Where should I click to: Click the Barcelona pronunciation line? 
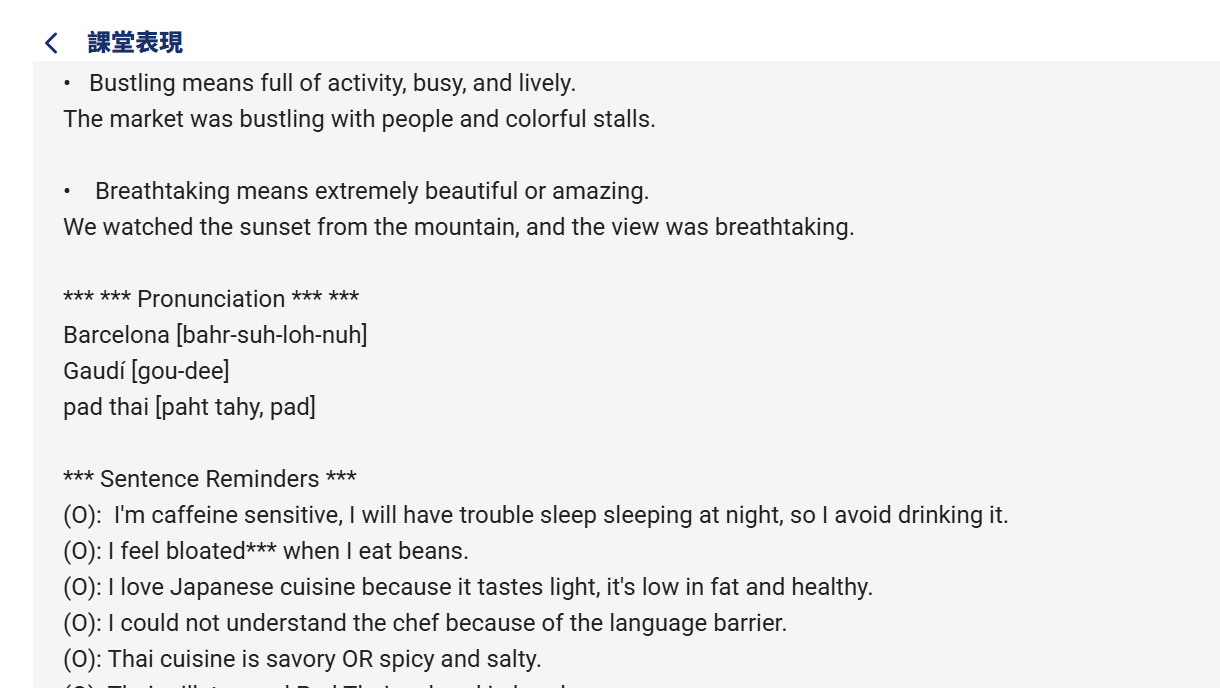point(215,335)
